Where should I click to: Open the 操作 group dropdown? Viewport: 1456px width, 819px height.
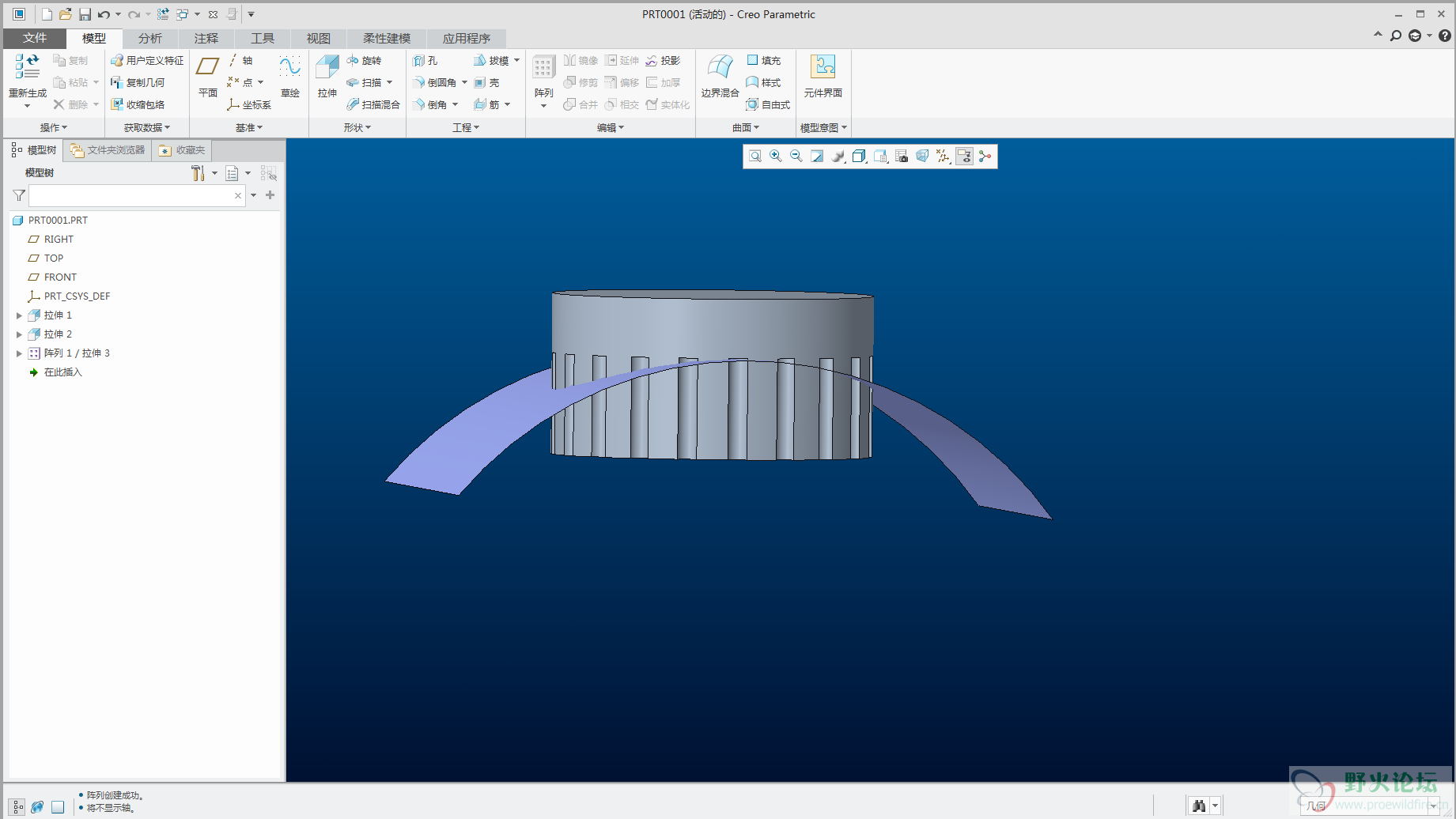(x=54, y=127)
